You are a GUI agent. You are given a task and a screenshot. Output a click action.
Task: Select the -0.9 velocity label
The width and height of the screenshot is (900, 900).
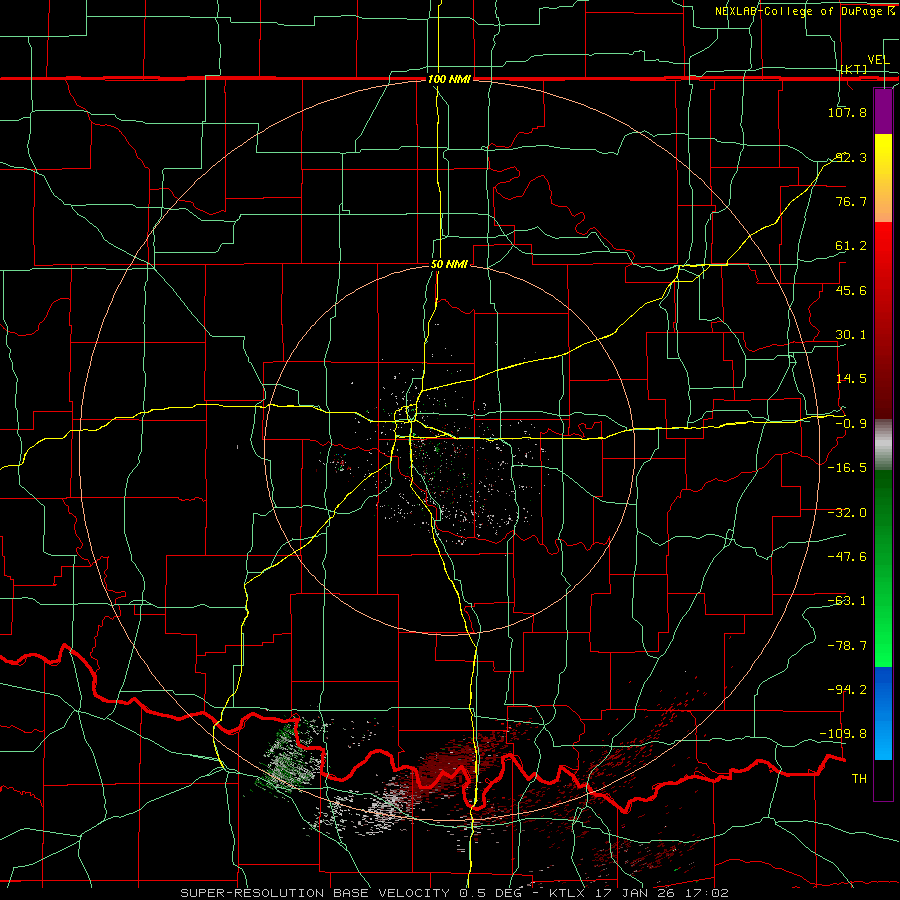click(850, 423)
